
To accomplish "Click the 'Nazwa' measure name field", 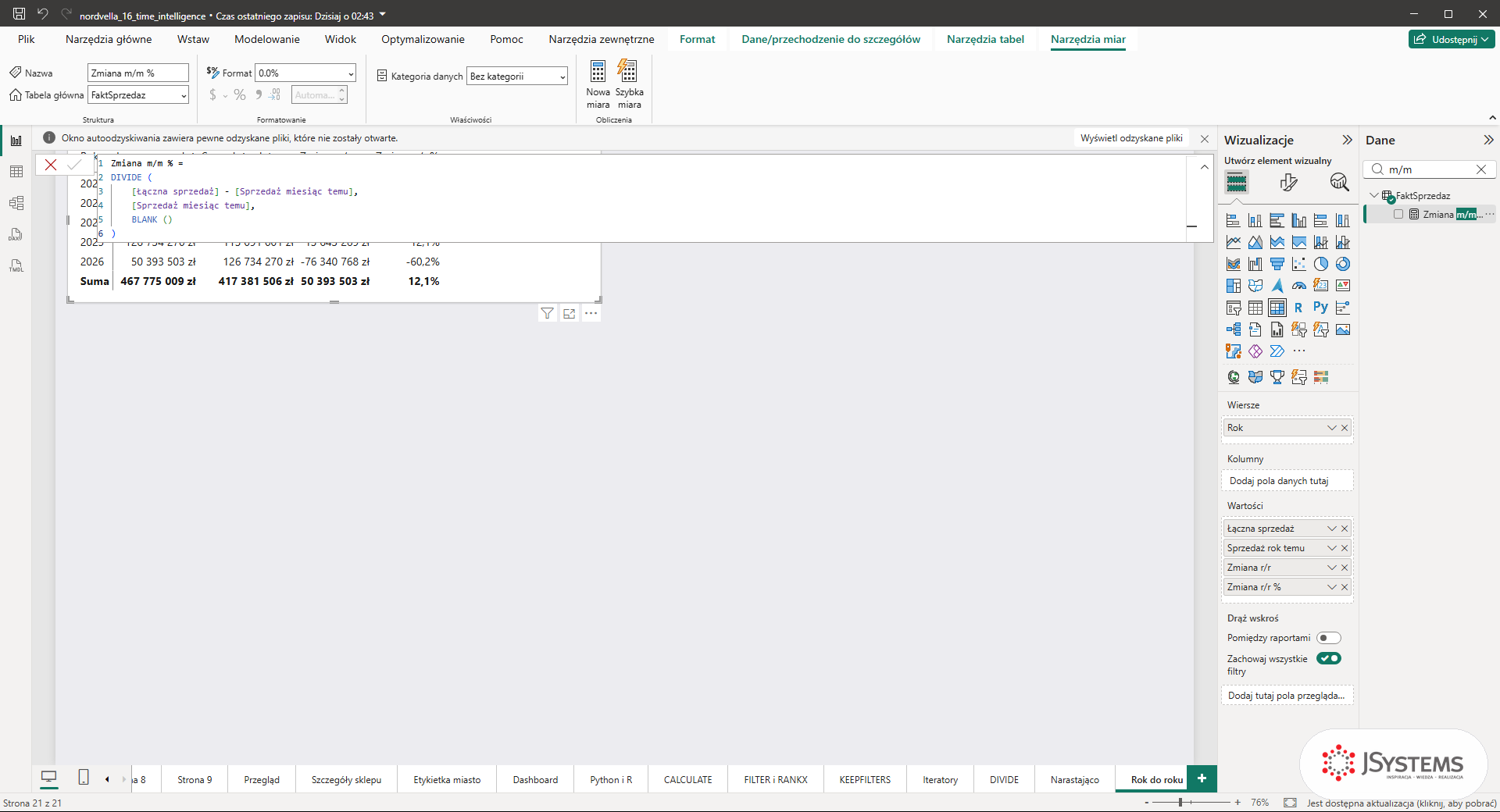I will (138, 73).
